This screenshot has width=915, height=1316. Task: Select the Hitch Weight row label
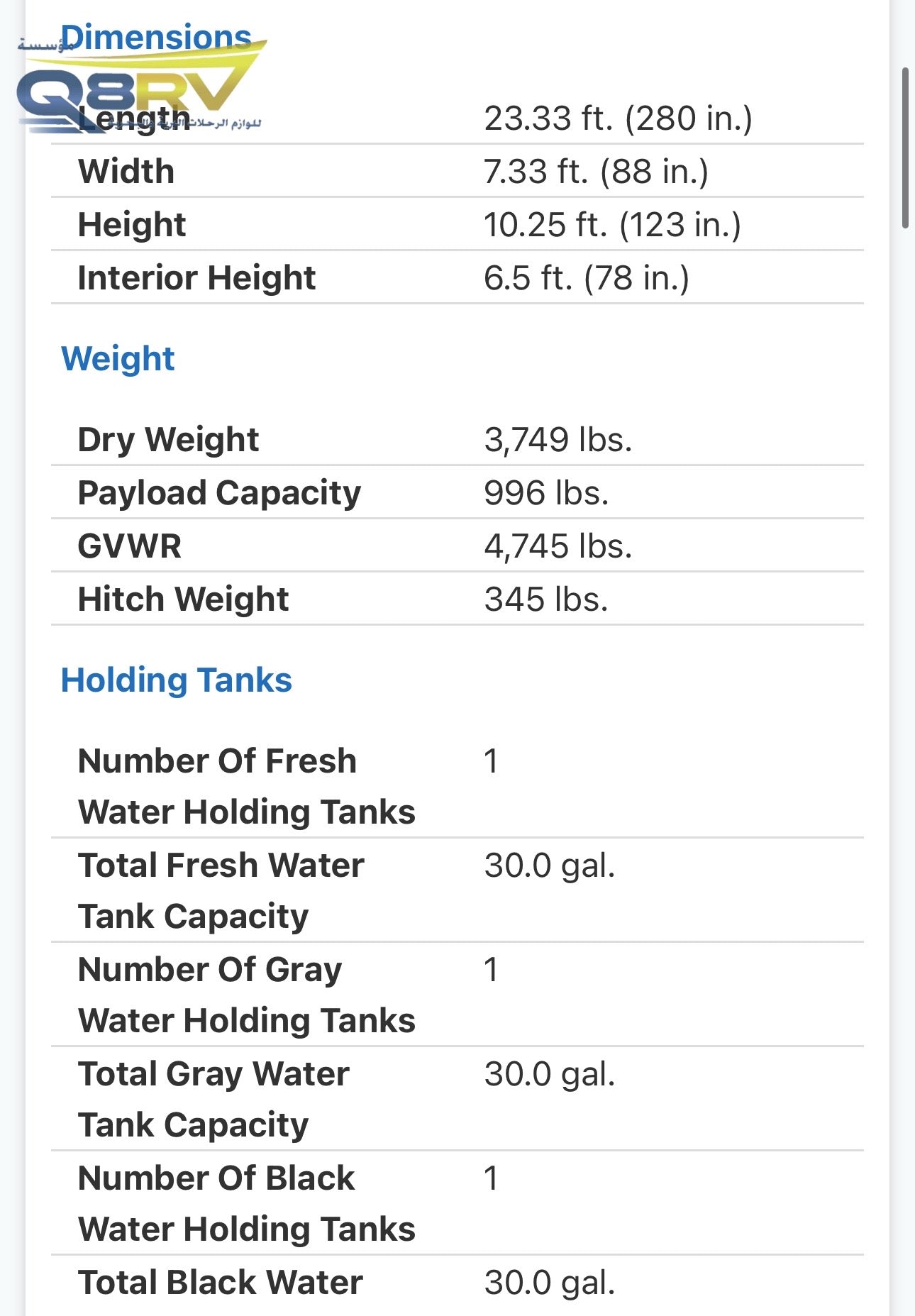coord(183,599)
